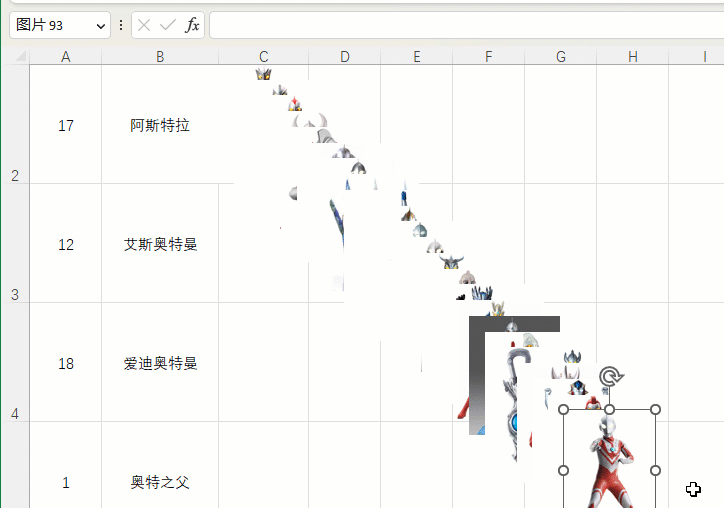Select column A header

click(66, 57)
